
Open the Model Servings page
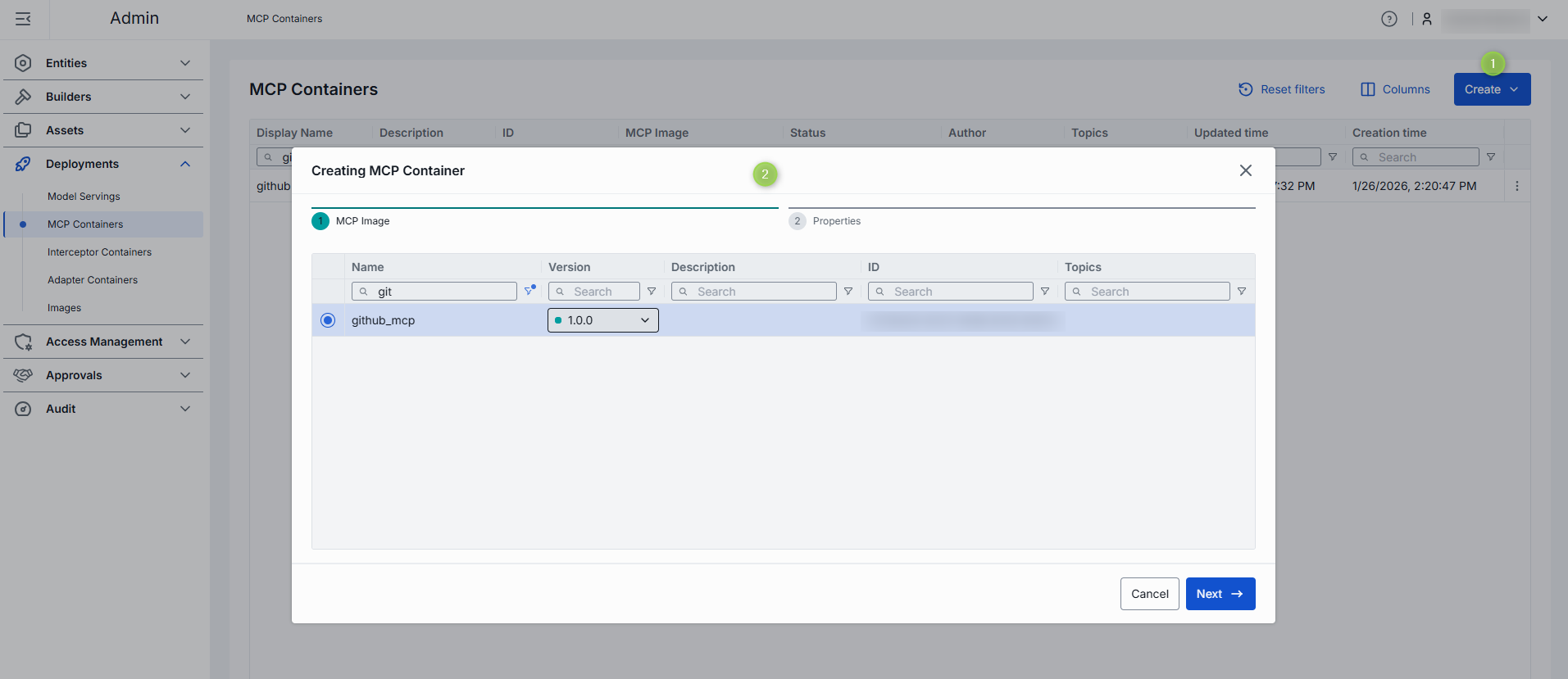coord(84,197)
